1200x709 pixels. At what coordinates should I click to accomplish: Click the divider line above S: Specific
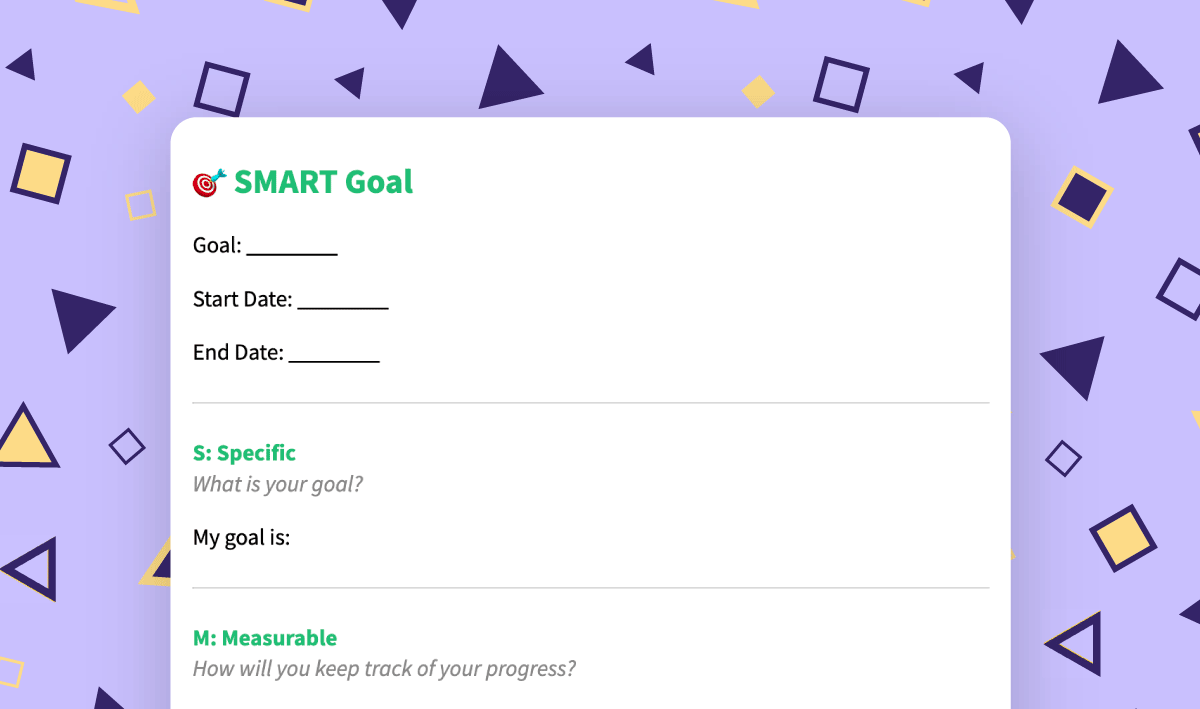click(x=590, y=403)
